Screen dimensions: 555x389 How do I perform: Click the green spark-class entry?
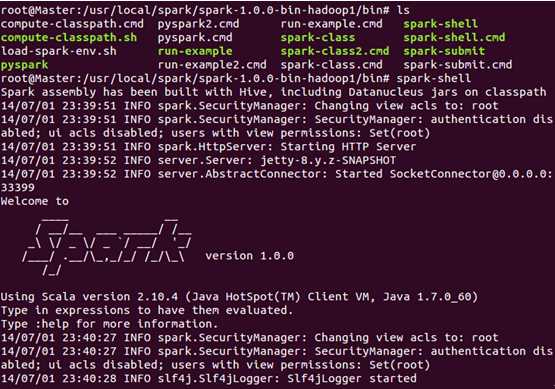pos(318,38)
